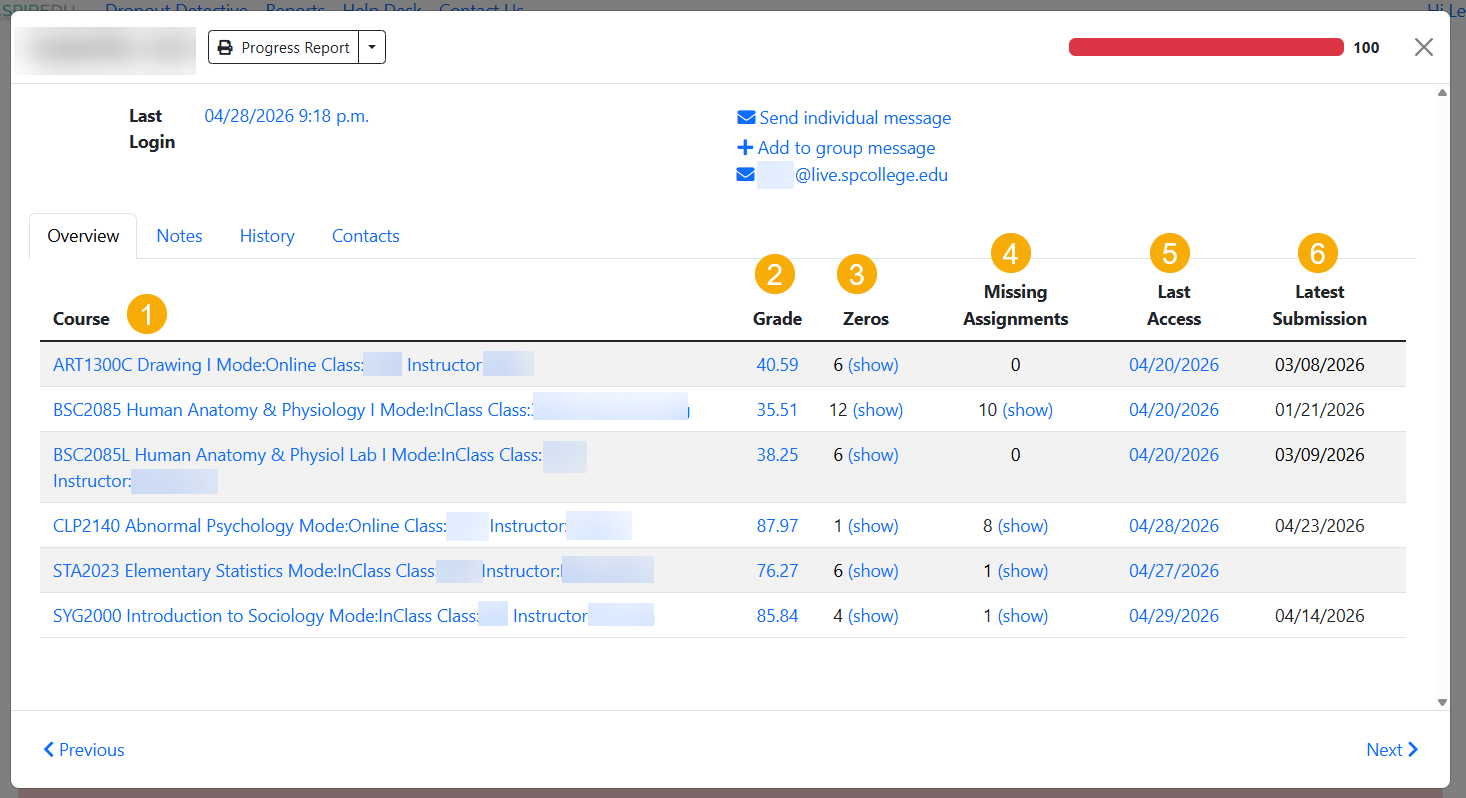Click grade 38.25 for BSC2085L
The height and width of the screenshot is (798, 1466).
click(x=777, y=455)
